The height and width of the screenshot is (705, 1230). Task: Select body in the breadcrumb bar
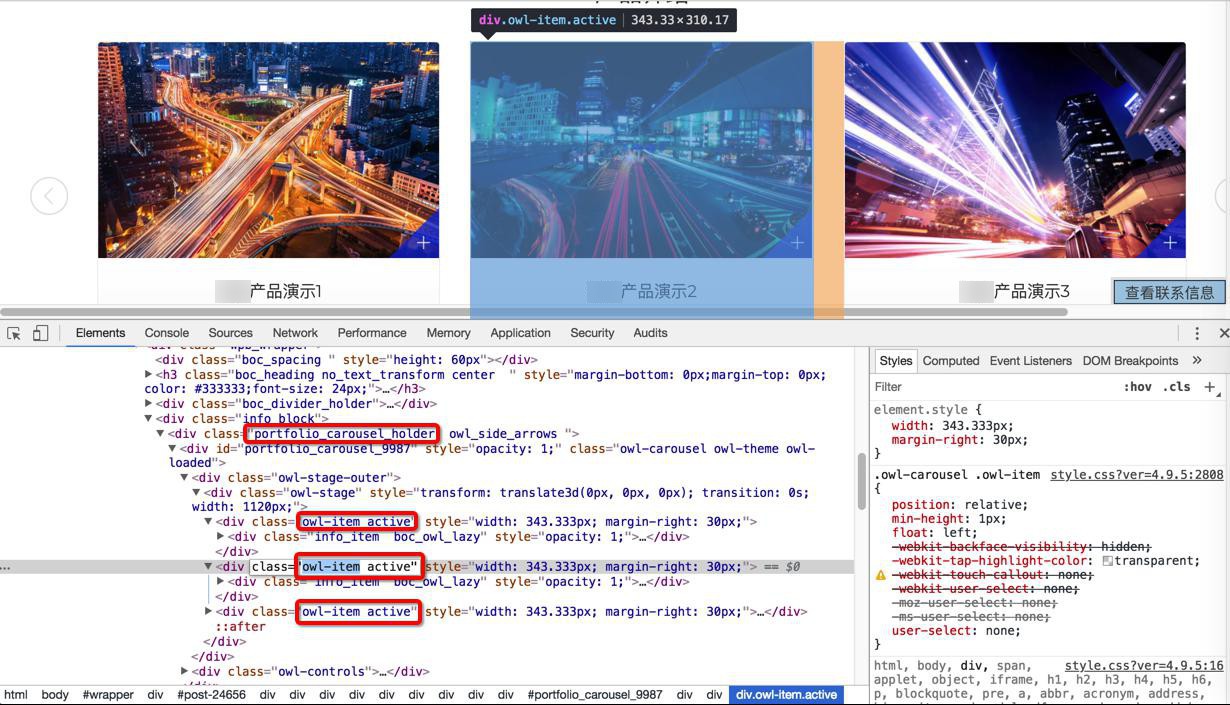[x=55, y=695]
